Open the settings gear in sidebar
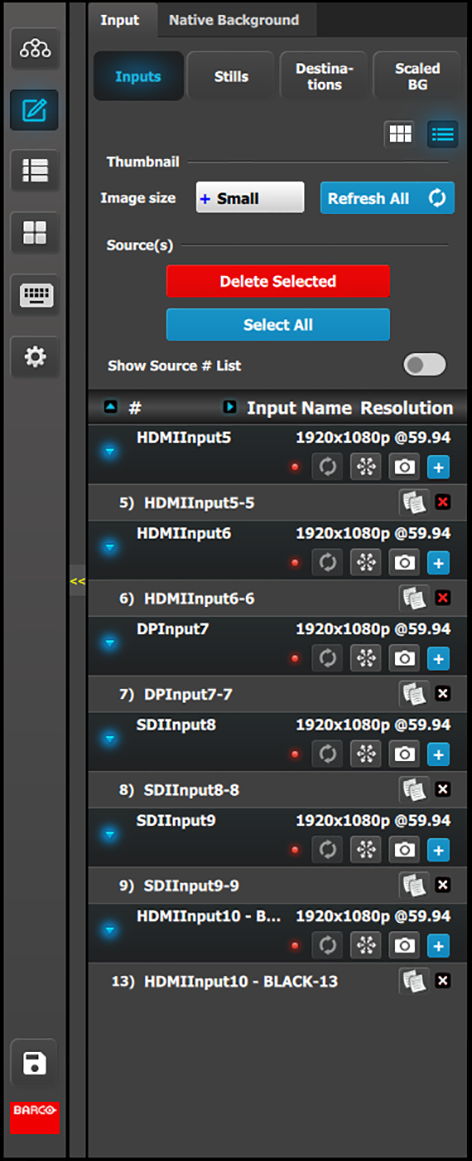The width and height of the screenshot is (472, 1161). point(35,357)
